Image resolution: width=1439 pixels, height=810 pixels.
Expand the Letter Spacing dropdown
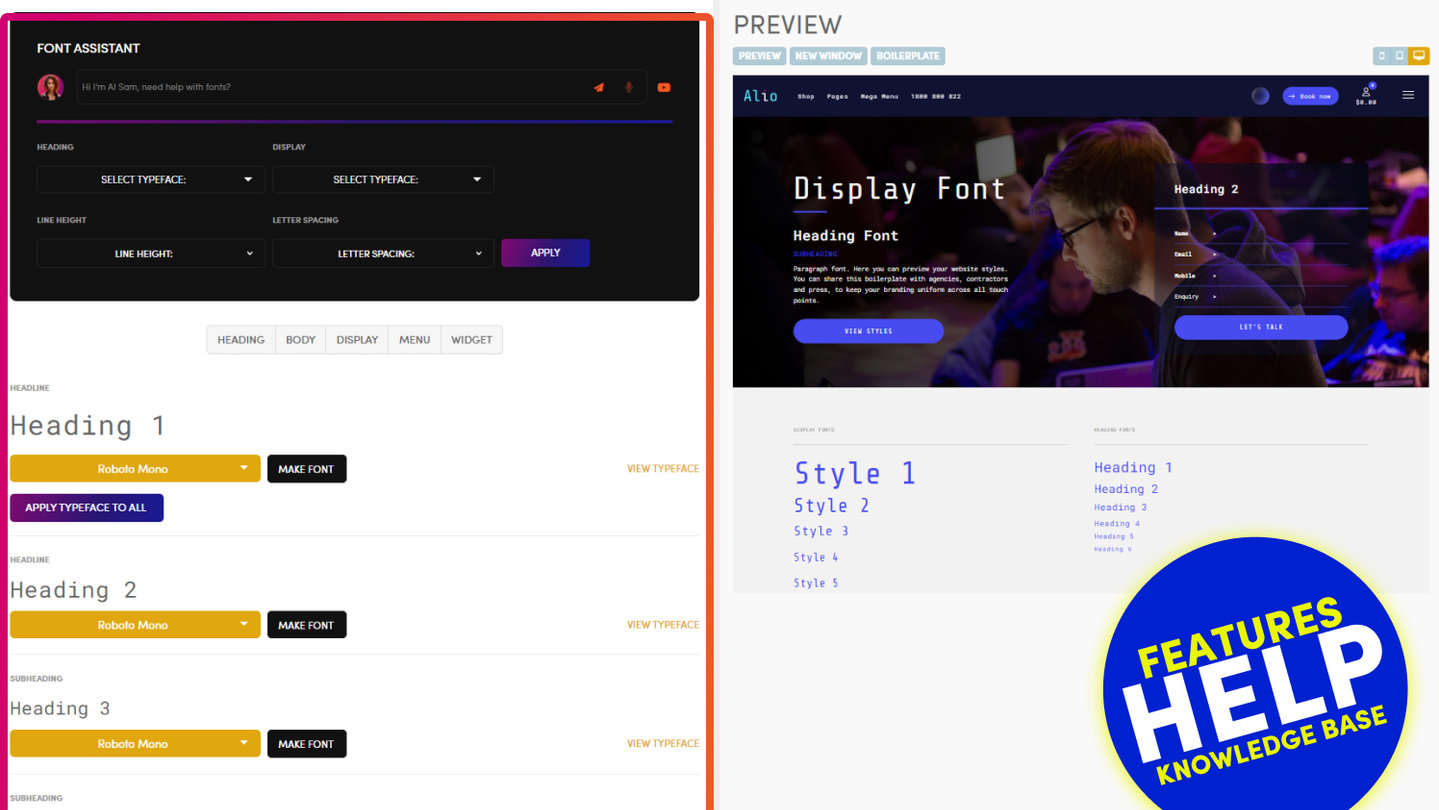[383, 254]
